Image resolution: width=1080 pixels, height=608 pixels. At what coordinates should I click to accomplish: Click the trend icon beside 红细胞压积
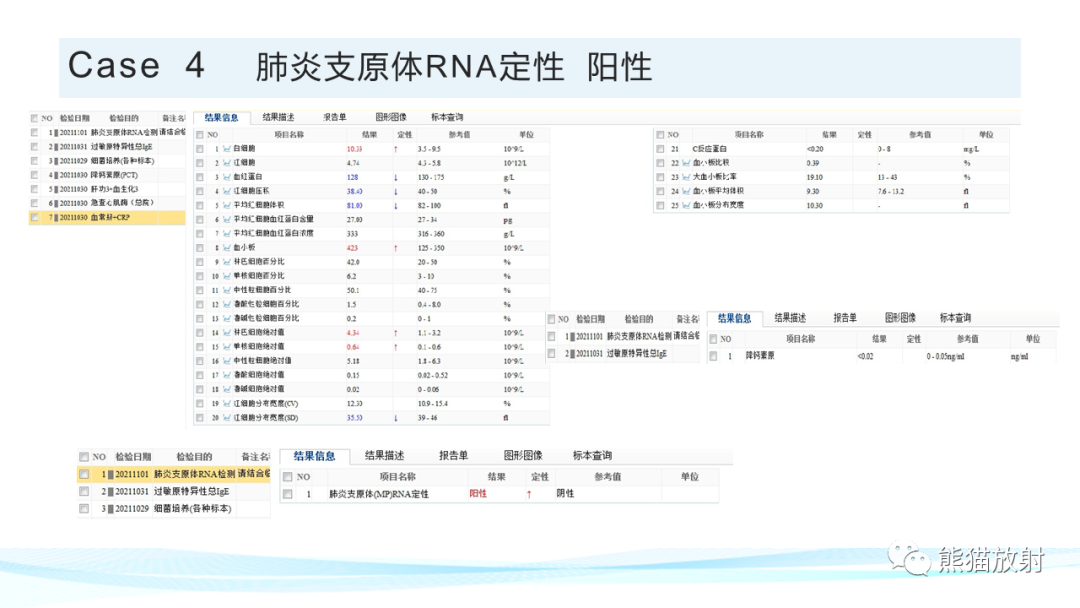(x=227, y=191)
